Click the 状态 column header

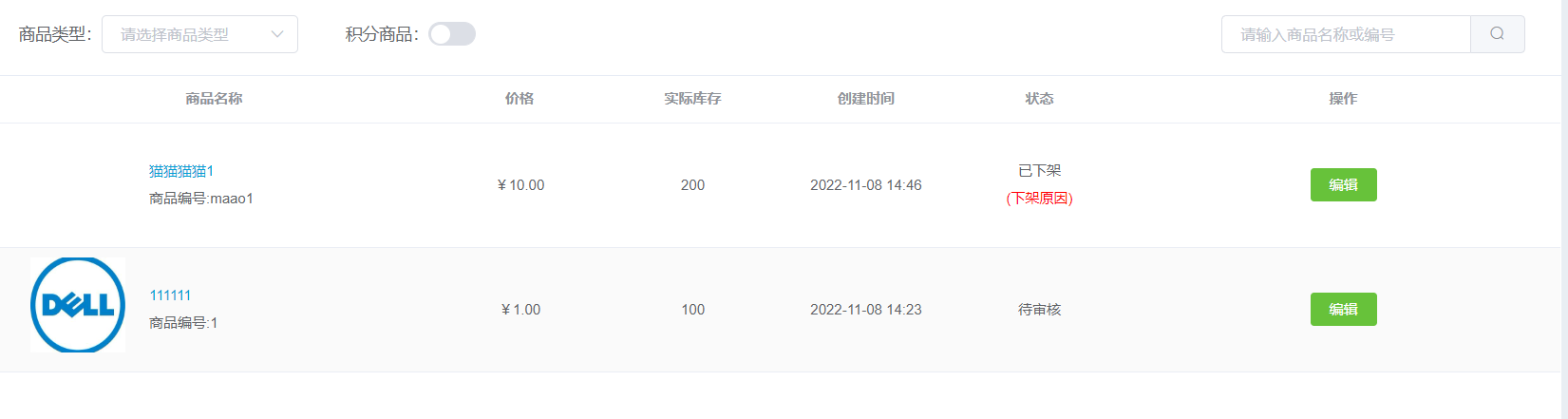coord(1039,99)
